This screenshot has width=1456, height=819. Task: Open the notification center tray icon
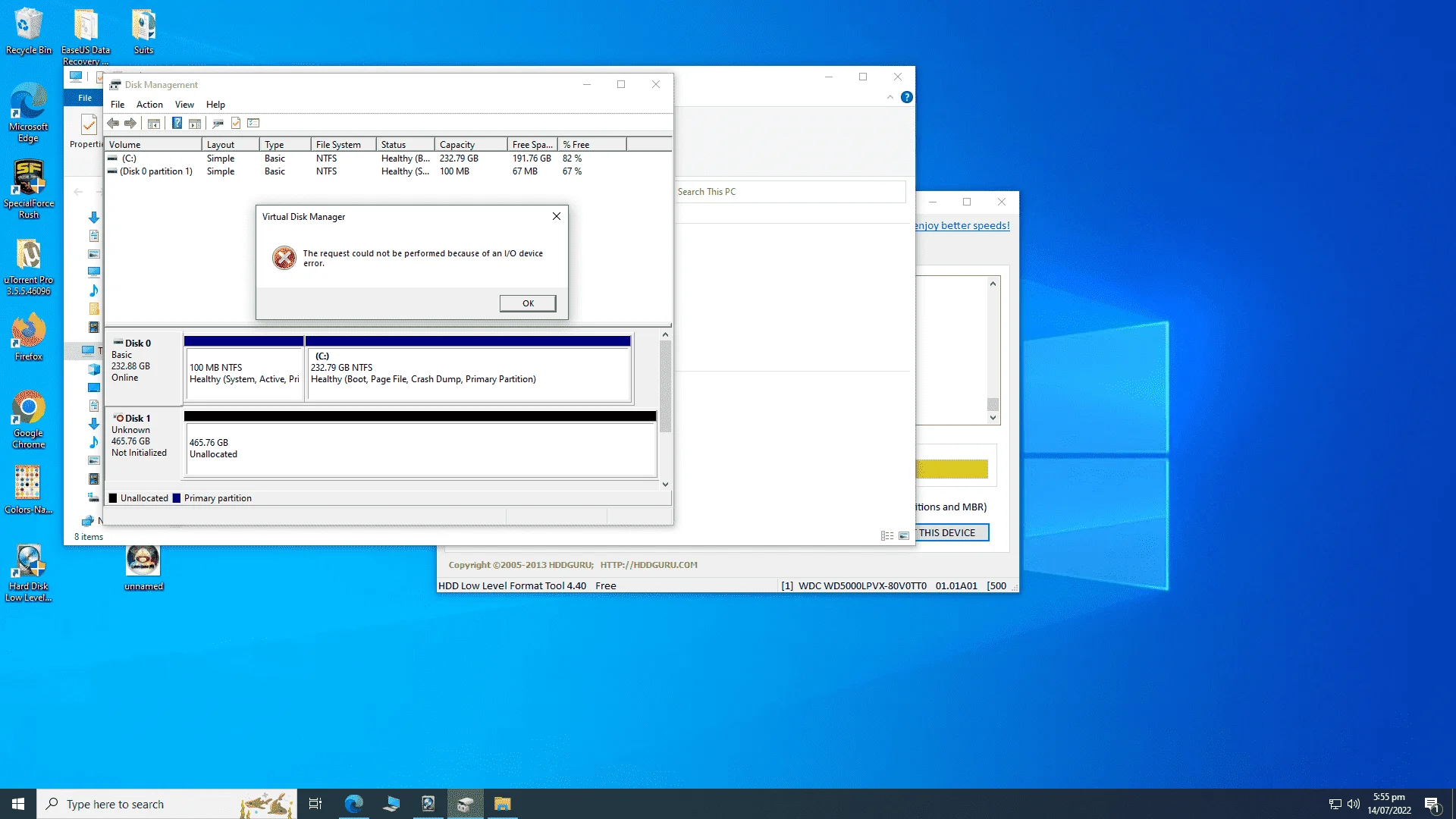pos(1432,805)
